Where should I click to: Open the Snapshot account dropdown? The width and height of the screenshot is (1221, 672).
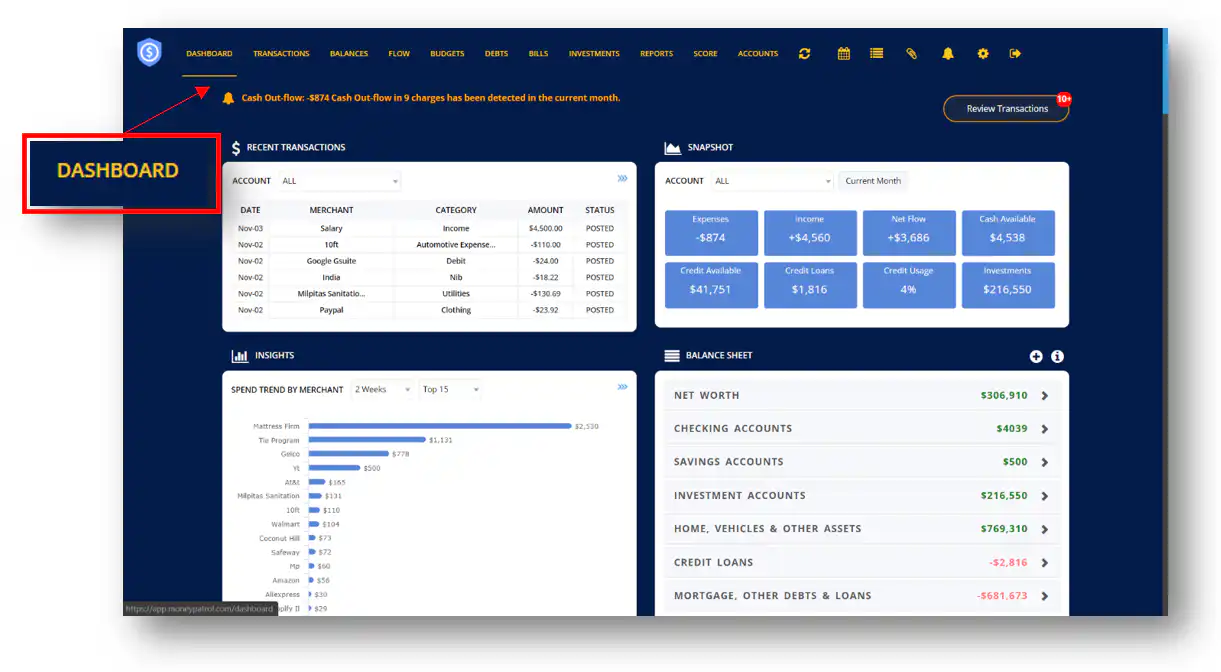(772, 181)
